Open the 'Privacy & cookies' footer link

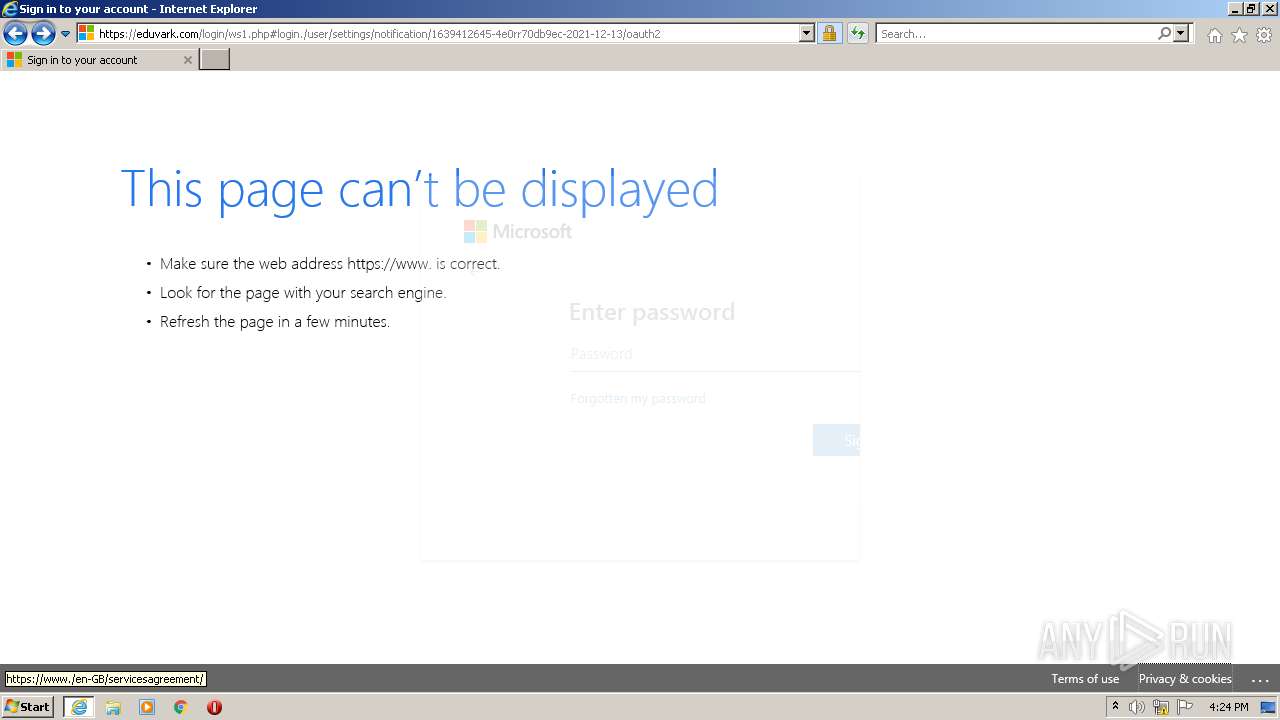(1185, 679)
